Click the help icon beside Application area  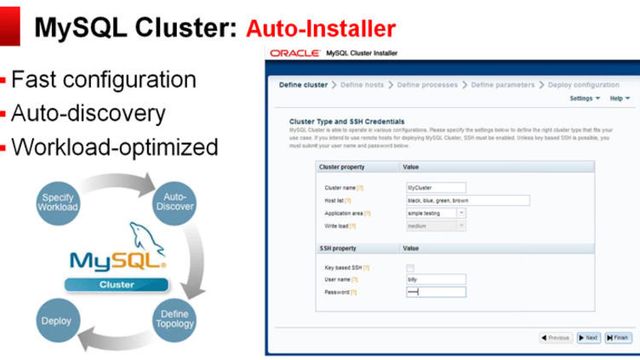tap(367, 213)
